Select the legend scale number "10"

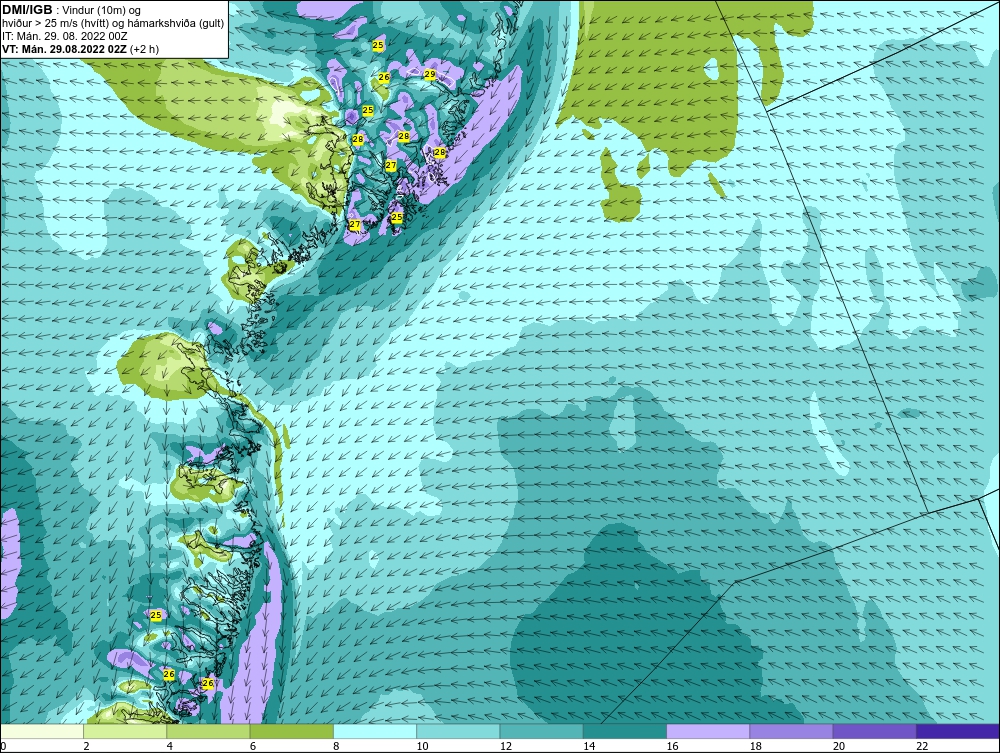pos(422,746)
